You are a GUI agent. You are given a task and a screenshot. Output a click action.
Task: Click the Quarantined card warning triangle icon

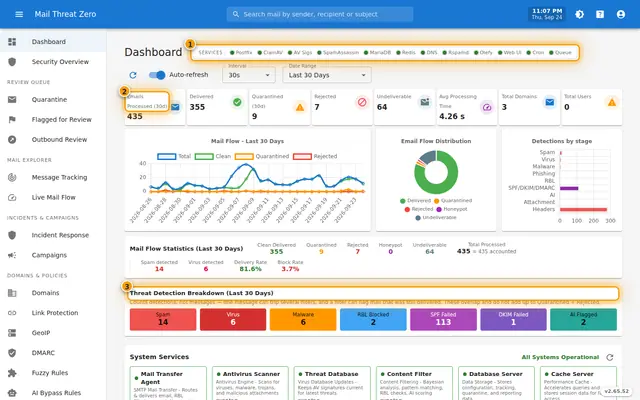(x=300, y=107)
